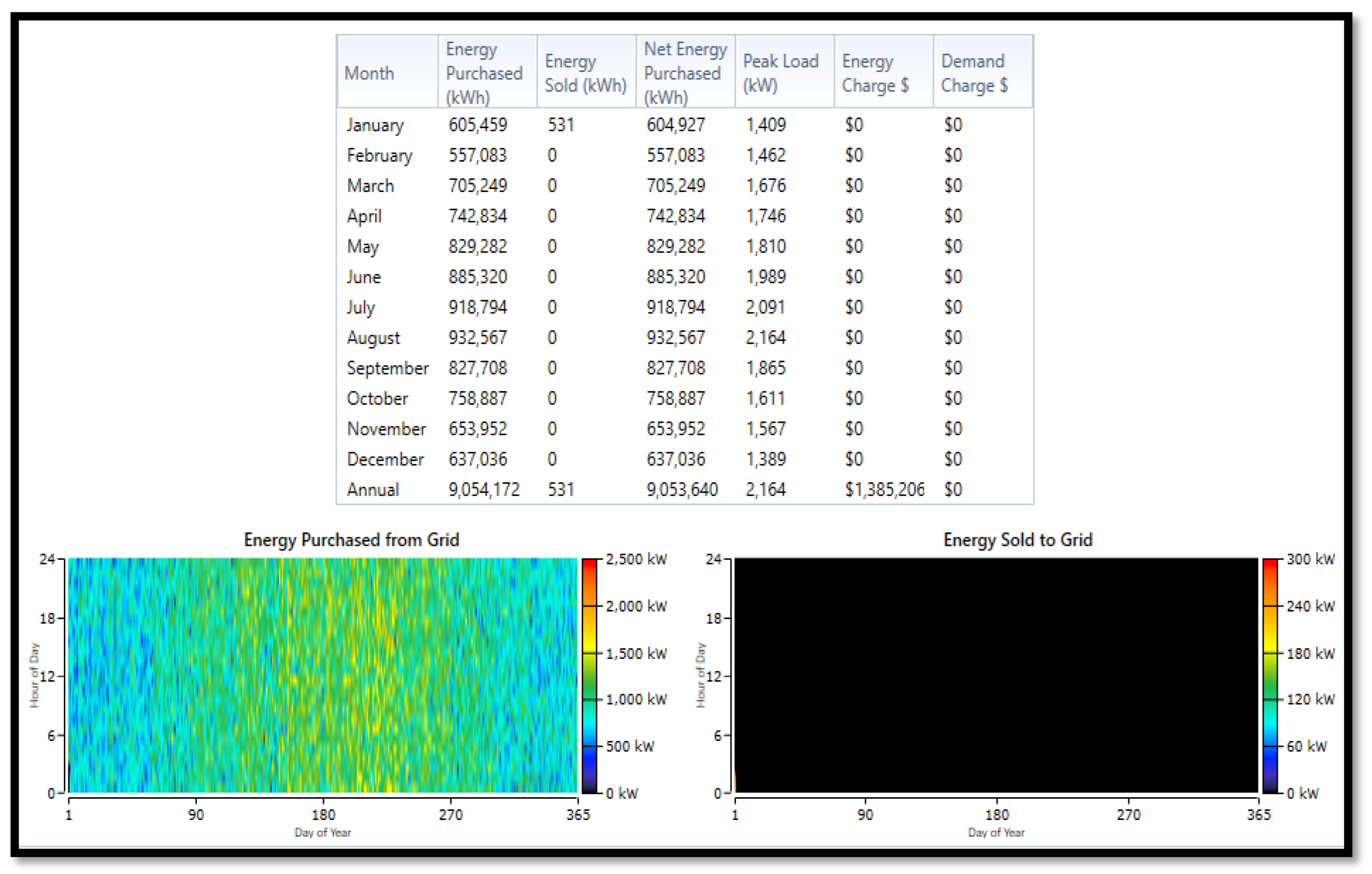Click the 60 kW legend label
This screenshot has width=1372, height=874.
(x=1306, y=746)
